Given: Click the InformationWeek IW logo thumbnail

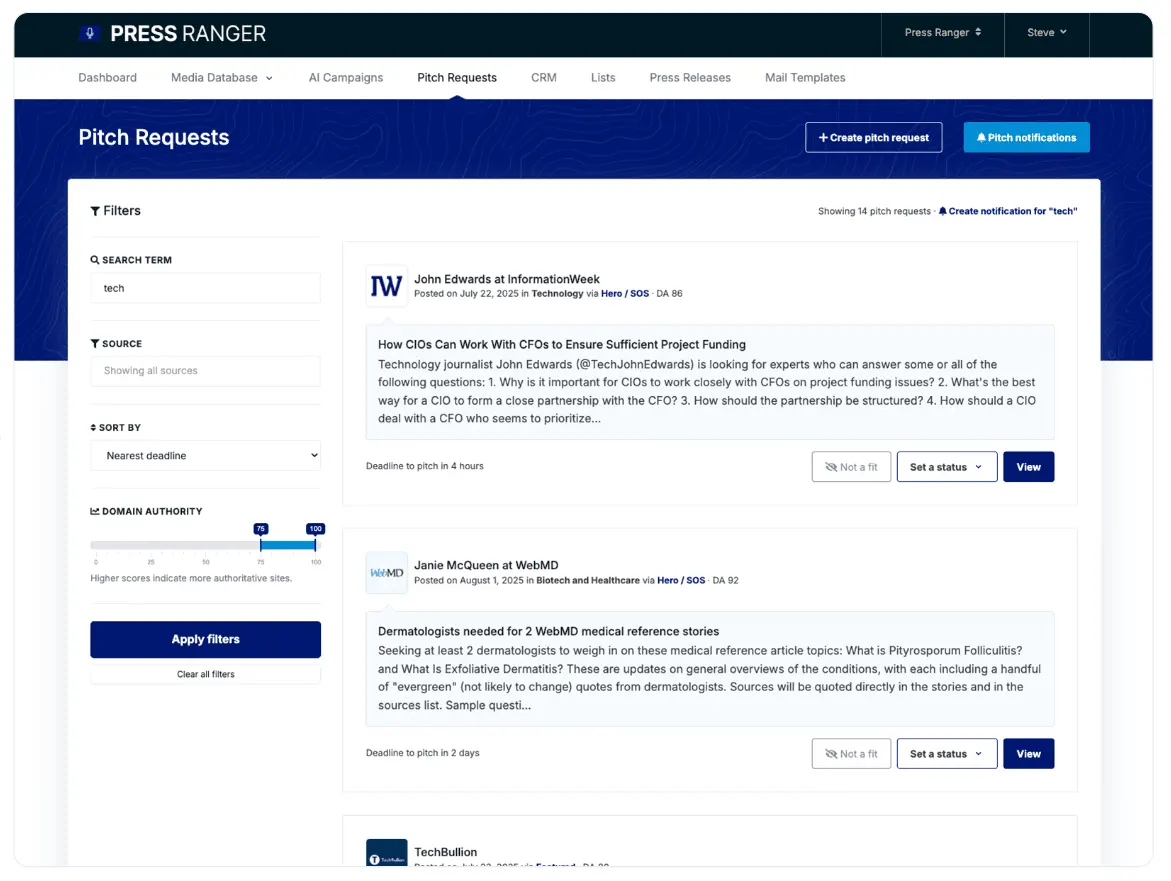Looking at the screenshot, I should coord(386,286).
